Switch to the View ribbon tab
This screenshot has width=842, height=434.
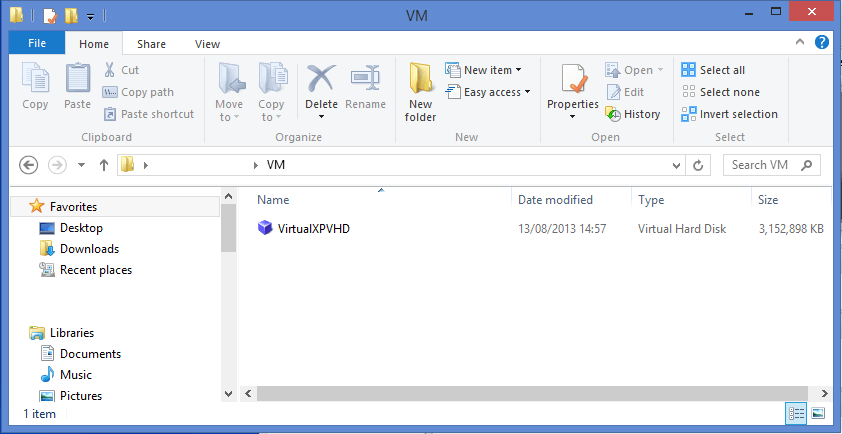coord(207,44)
